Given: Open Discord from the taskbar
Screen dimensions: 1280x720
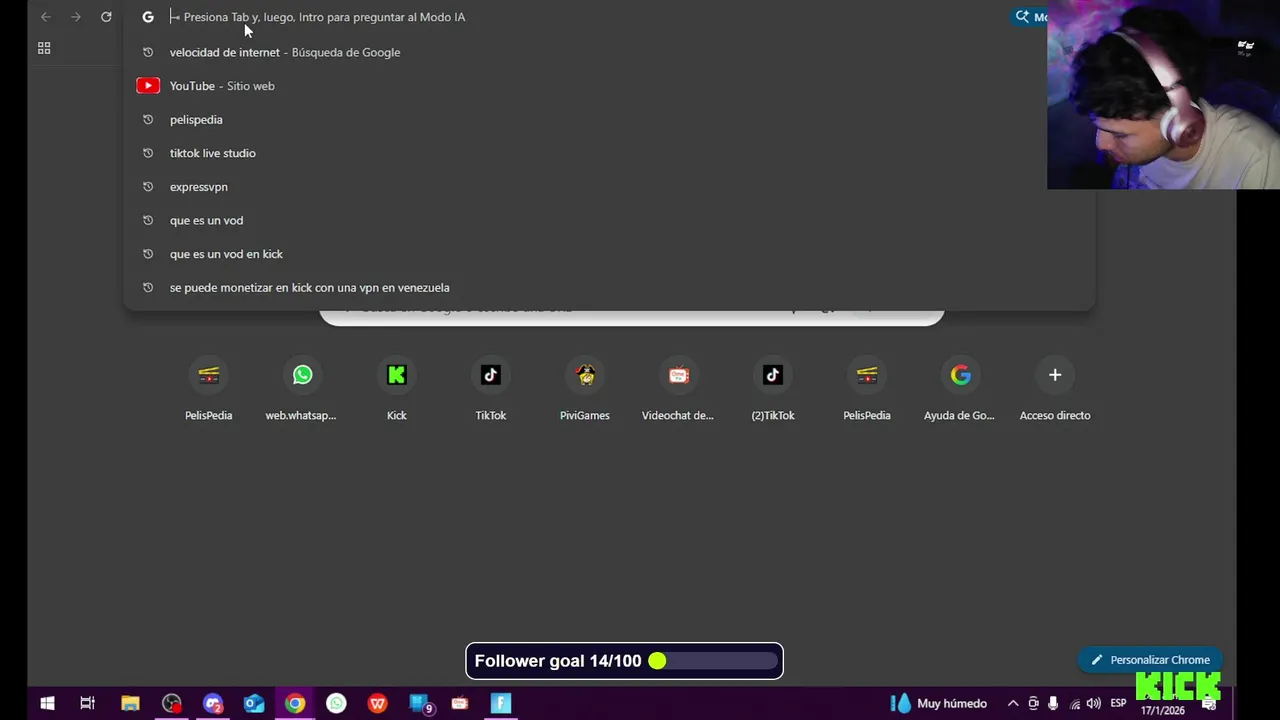Looking at the screenshot, I should tap(213, 703).
